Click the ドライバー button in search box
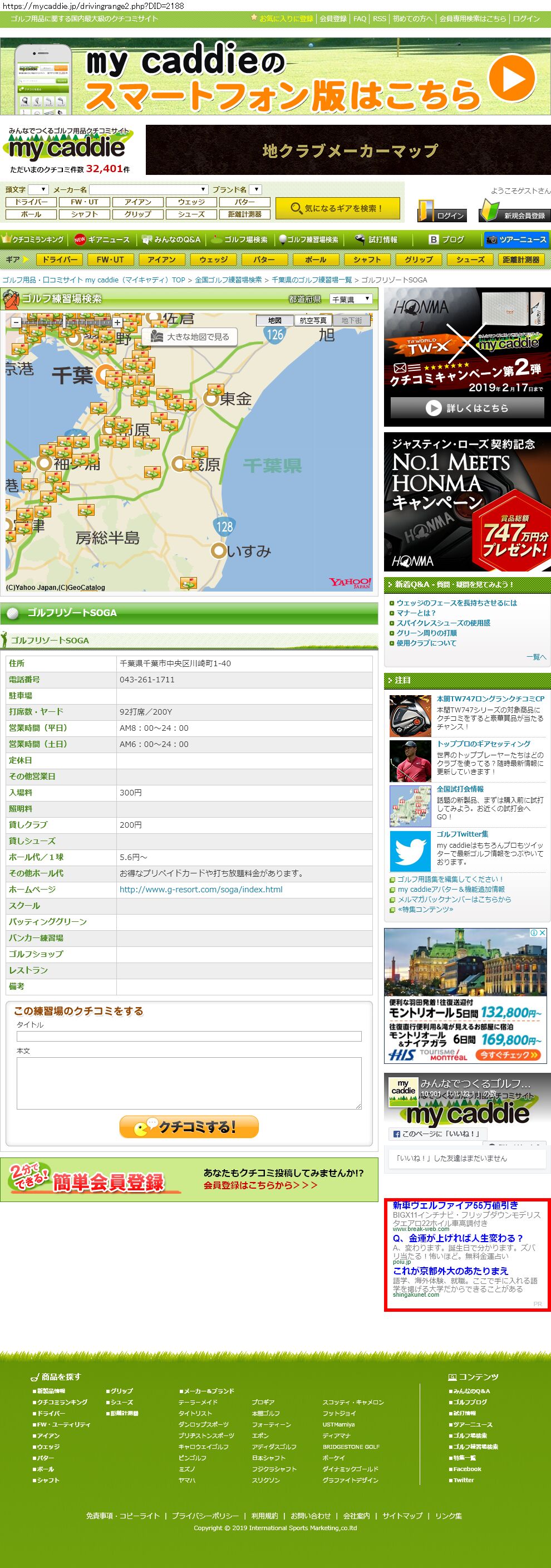Viewport: 551px width, 1568px height. pos(31,202)
